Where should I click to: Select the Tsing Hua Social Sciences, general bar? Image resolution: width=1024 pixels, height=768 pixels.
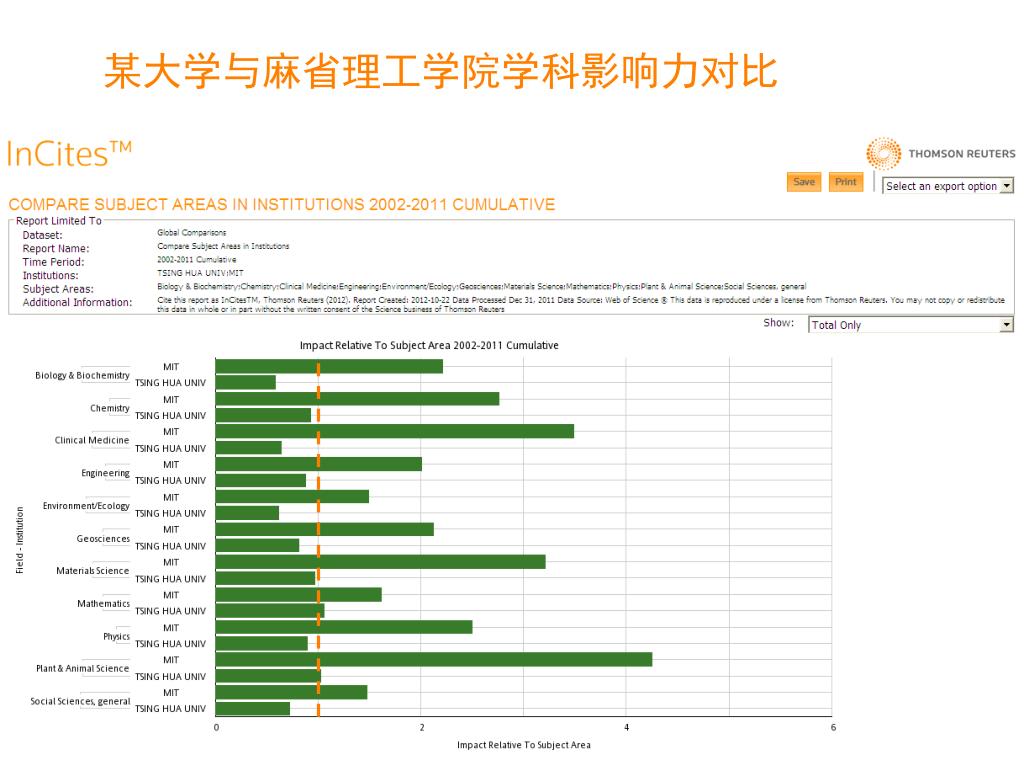253,709
